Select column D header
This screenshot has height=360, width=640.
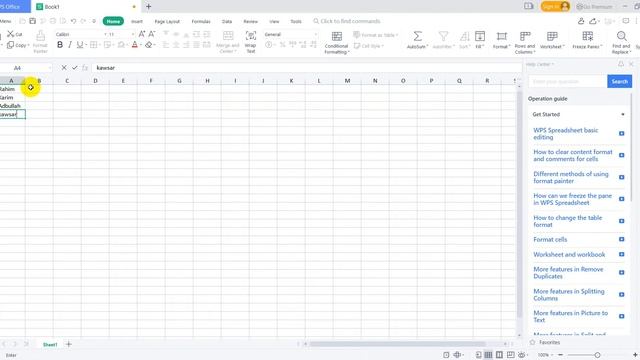95,81
